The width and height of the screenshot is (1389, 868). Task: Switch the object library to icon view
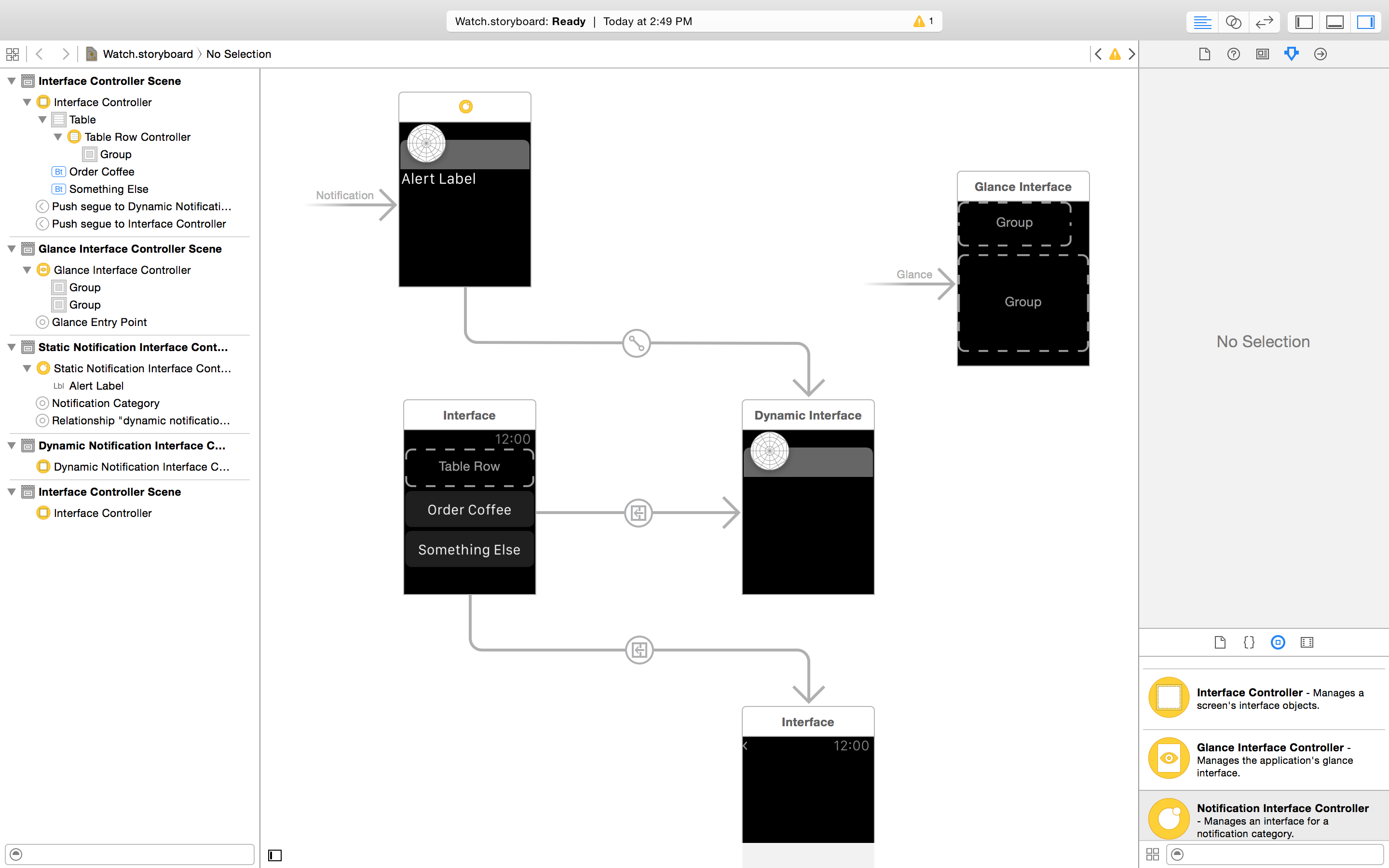pyautogui.click(x=1152, y=854)
